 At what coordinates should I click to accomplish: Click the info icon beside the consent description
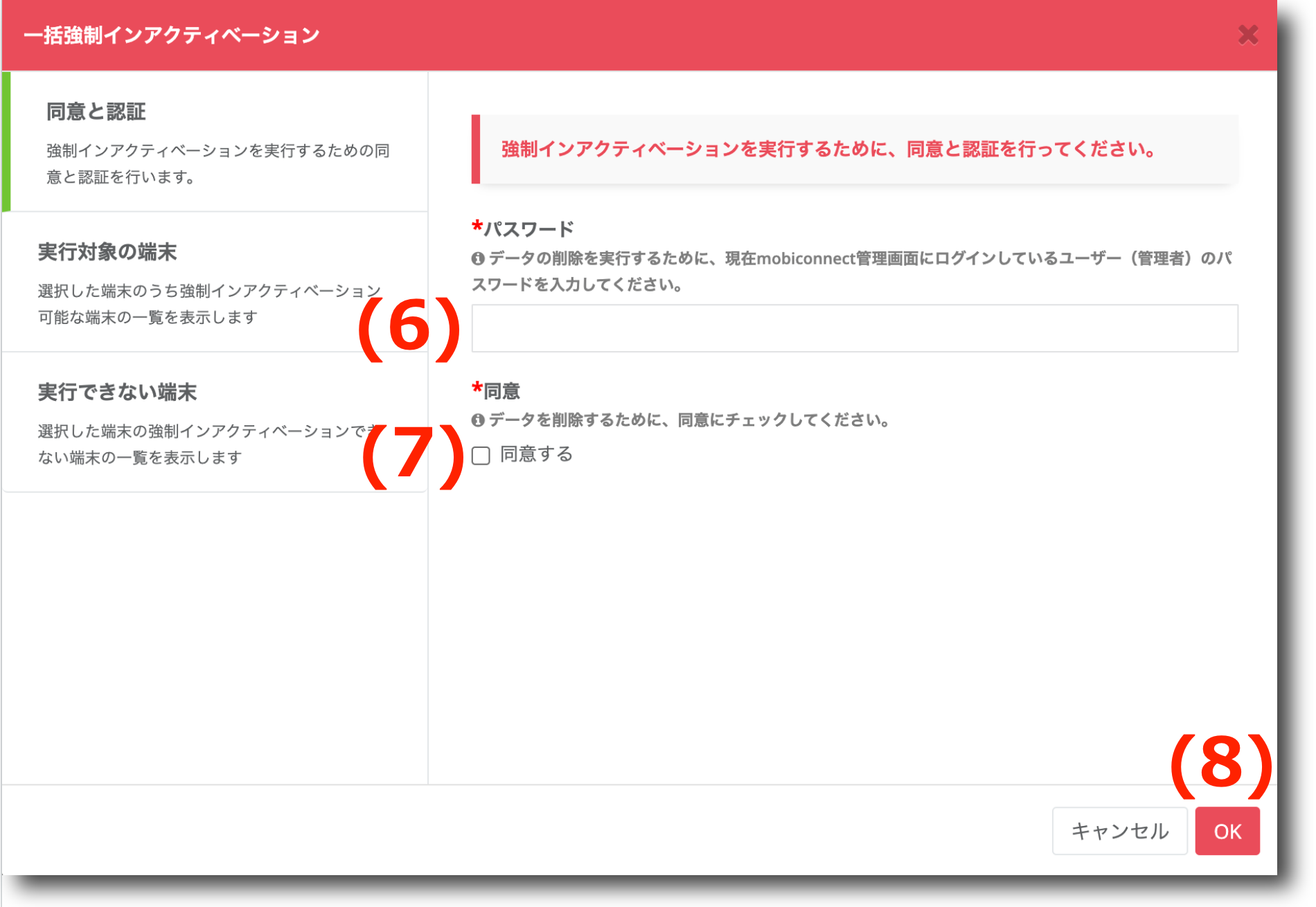click(x=478, y=420)
